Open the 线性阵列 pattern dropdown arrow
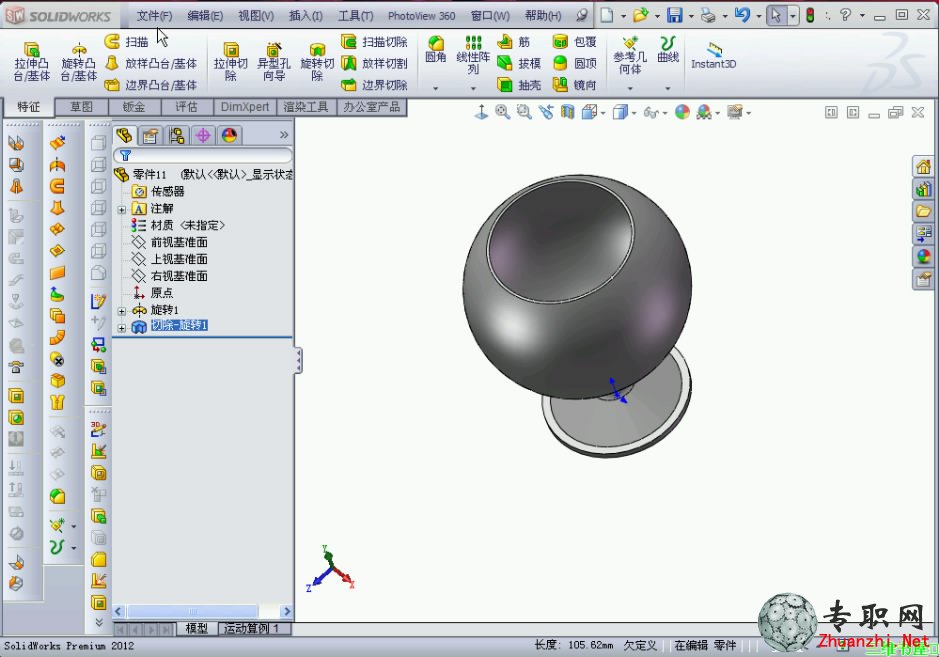 tap(473, 89)
